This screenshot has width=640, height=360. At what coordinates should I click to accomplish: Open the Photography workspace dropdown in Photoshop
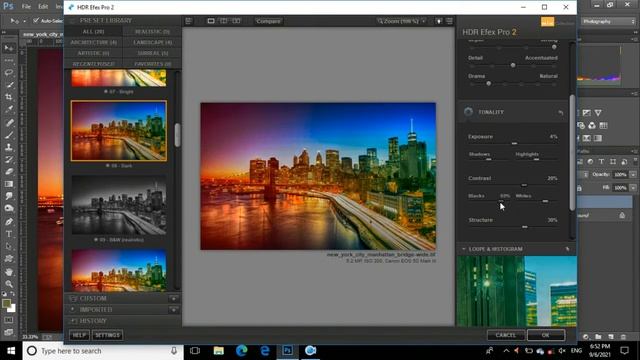point(608,21)
